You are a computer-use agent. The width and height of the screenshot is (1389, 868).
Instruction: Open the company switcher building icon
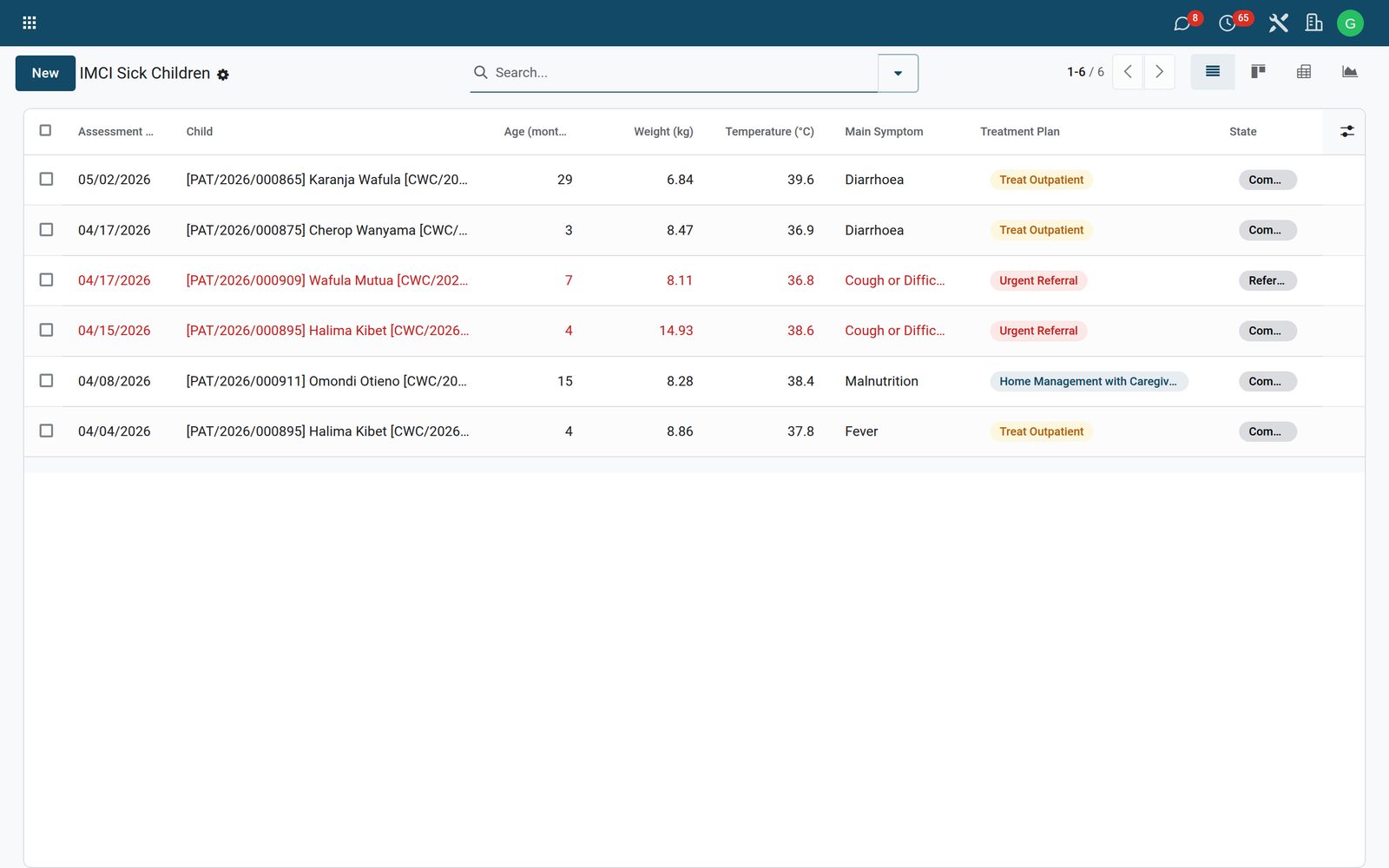tap(1314, 23)
